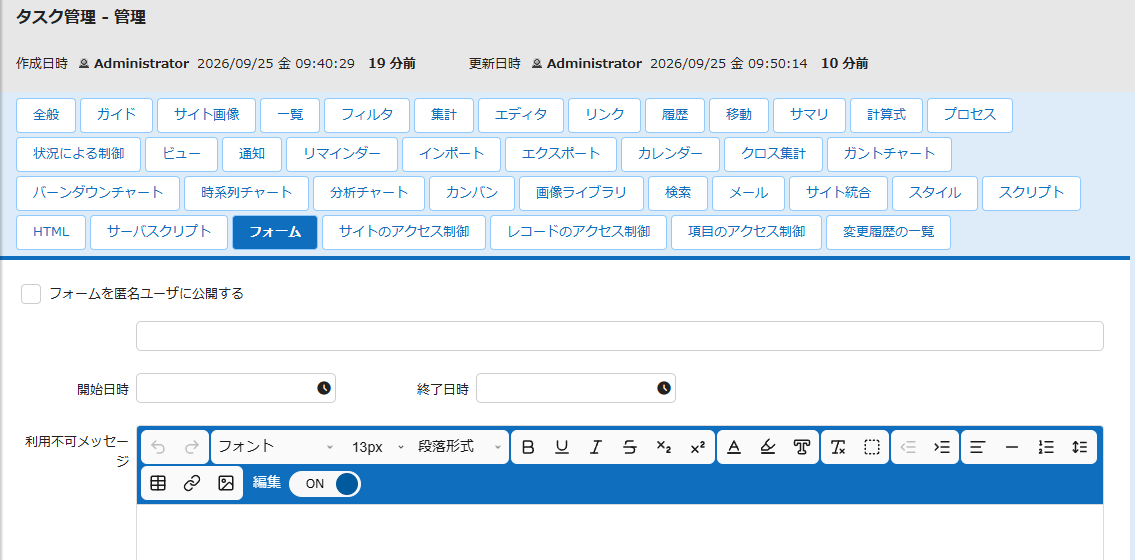Click the undo arrow in editor toolbar
Viewport: 1135px width, 560px height.
click(x=158, y=447)
